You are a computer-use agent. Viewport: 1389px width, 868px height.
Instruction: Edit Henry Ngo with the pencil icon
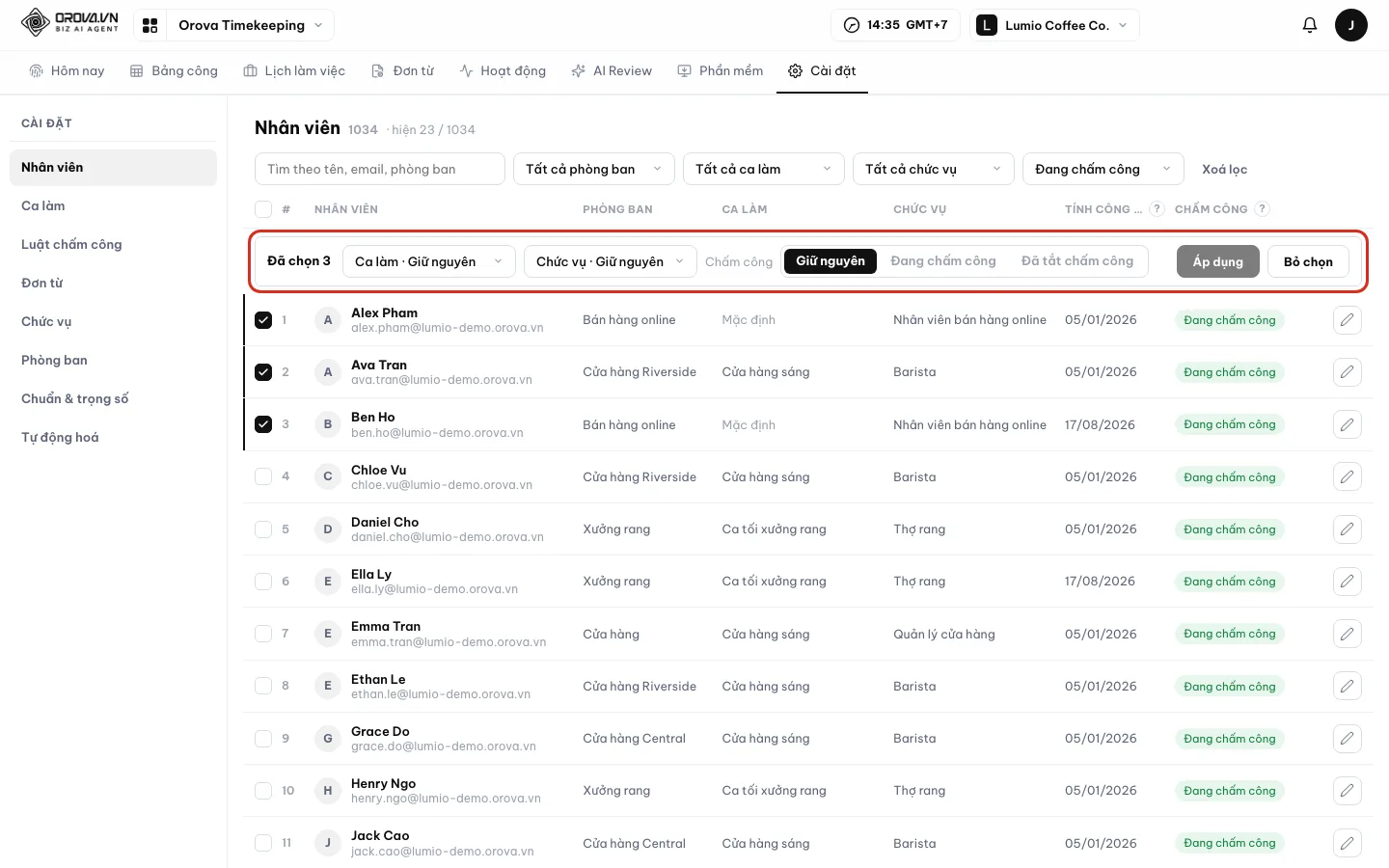(1347, 791)
